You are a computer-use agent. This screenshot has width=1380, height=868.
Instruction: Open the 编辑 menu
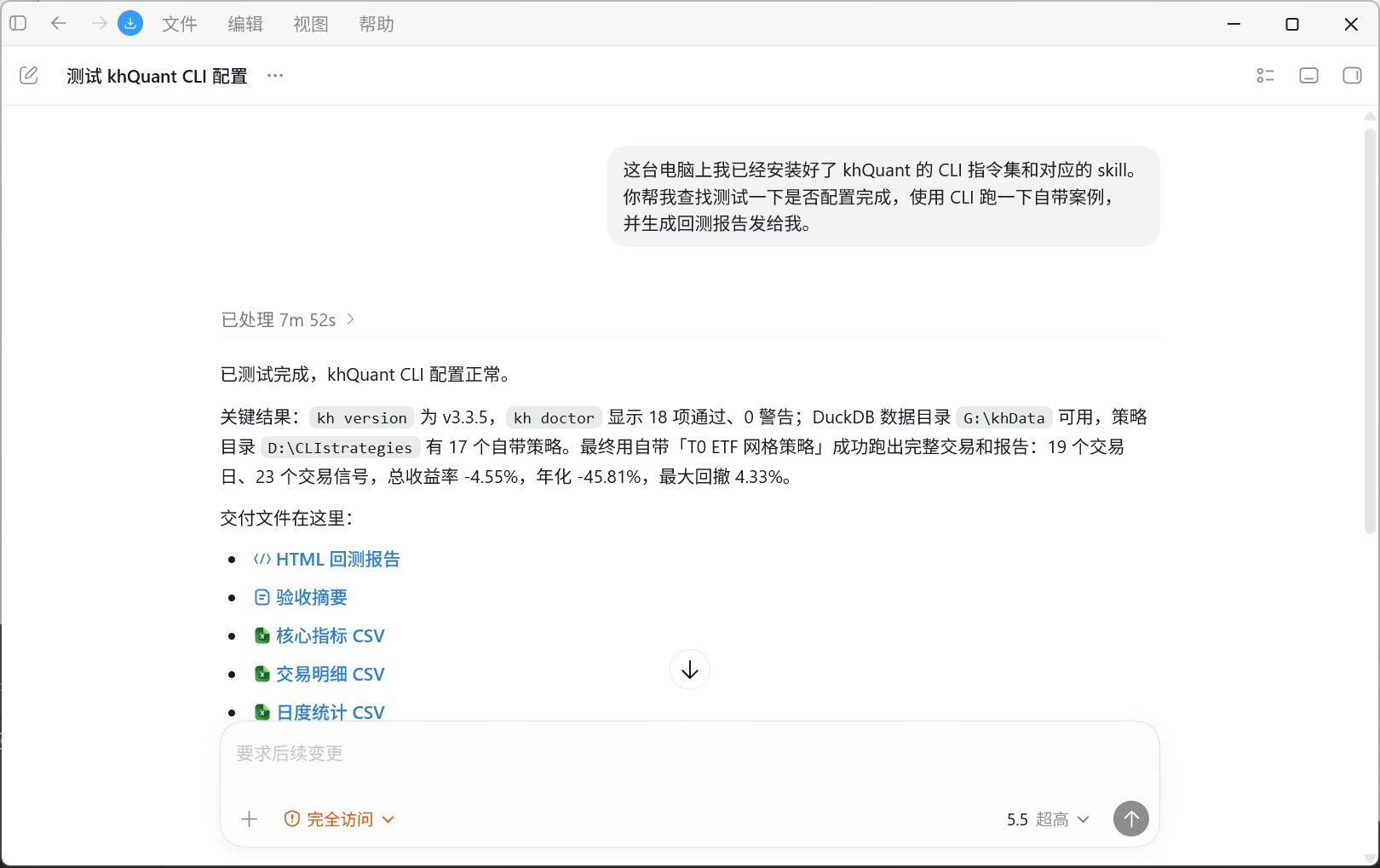245,24
